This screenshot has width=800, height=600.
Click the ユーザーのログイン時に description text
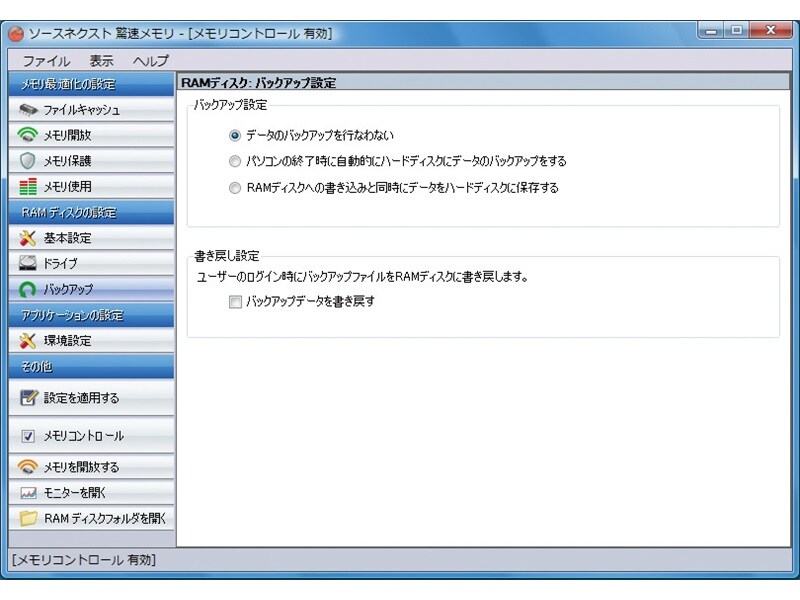pos(362,277)
